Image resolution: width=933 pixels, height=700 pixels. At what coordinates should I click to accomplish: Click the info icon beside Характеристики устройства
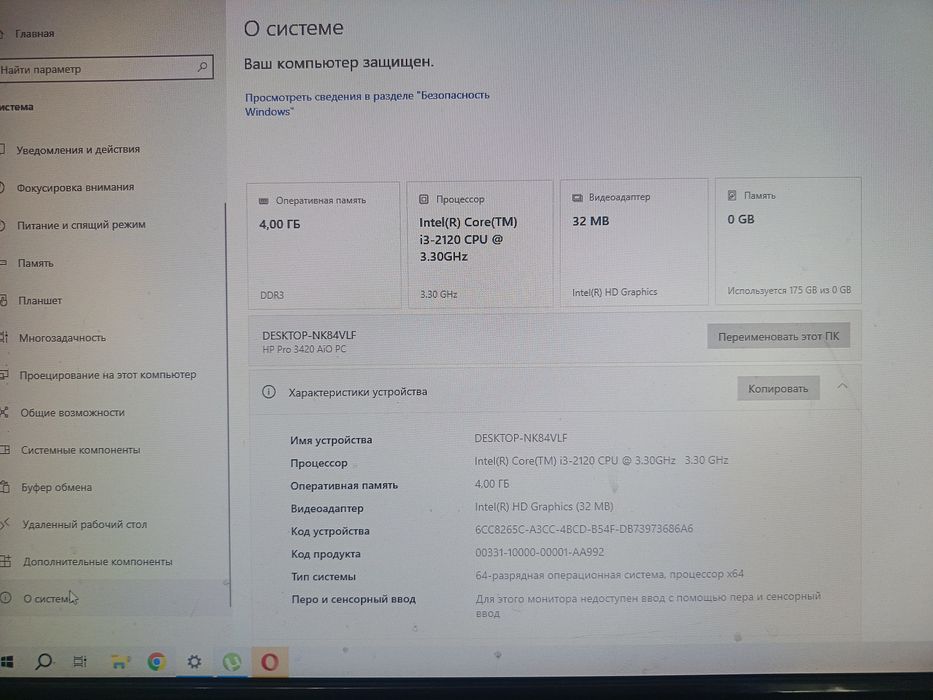[x=269, y=392]
